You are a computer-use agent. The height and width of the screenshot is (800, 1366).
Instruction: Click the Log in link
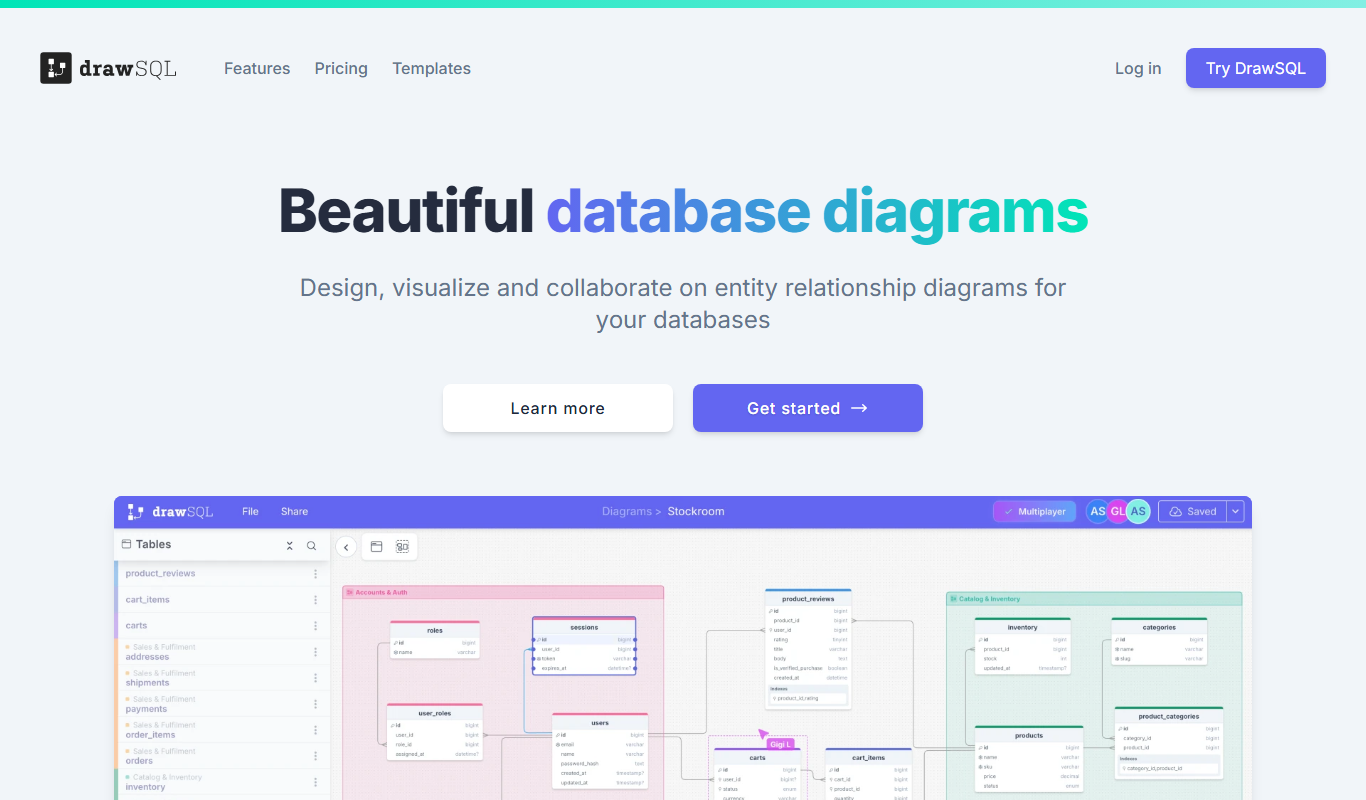pos(1138,68)
